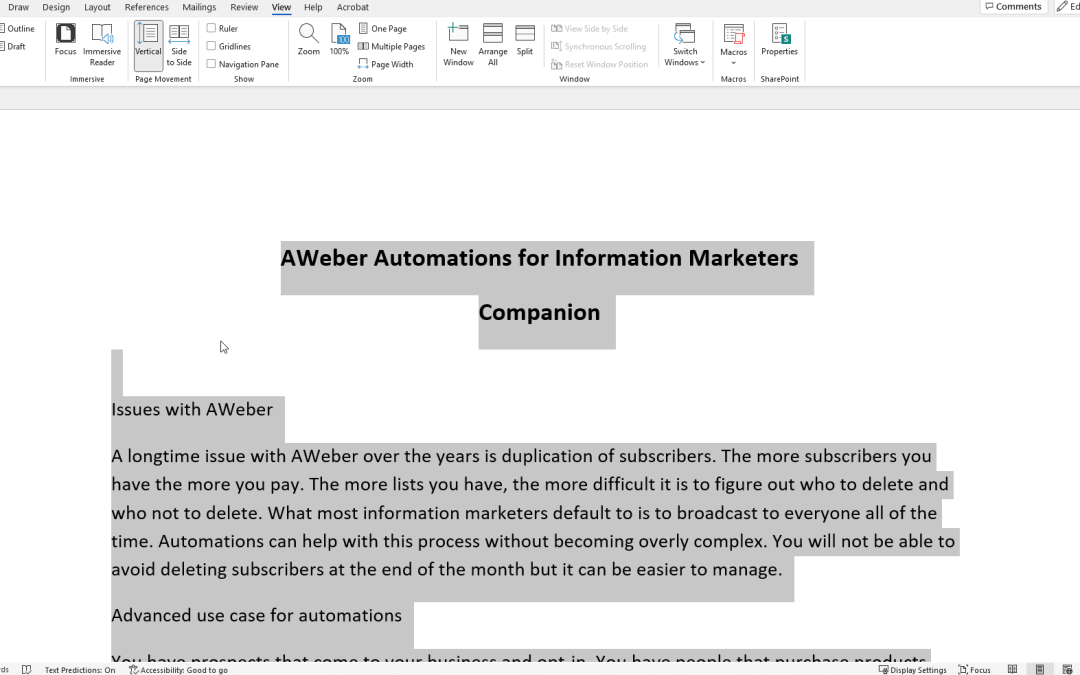Open the Mailings tab
The image size is (1080, 675).
point(199,7)
